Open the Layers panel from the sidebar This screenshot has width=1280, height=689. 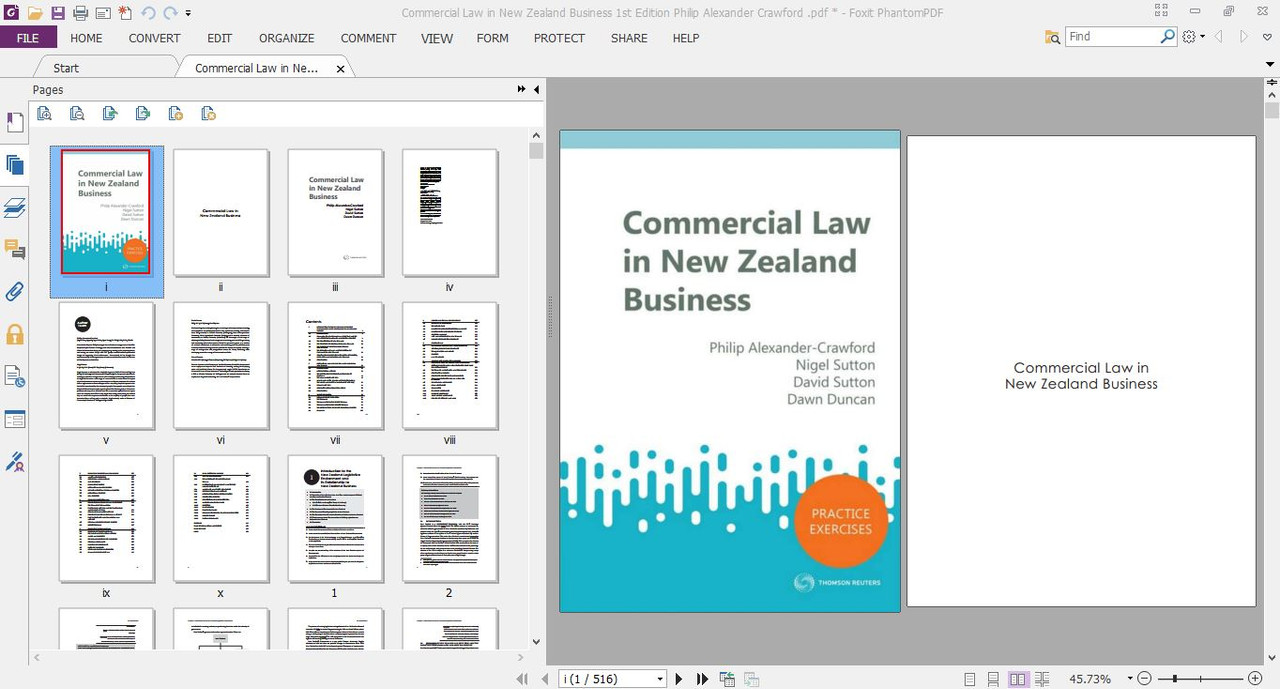point(14,208)
